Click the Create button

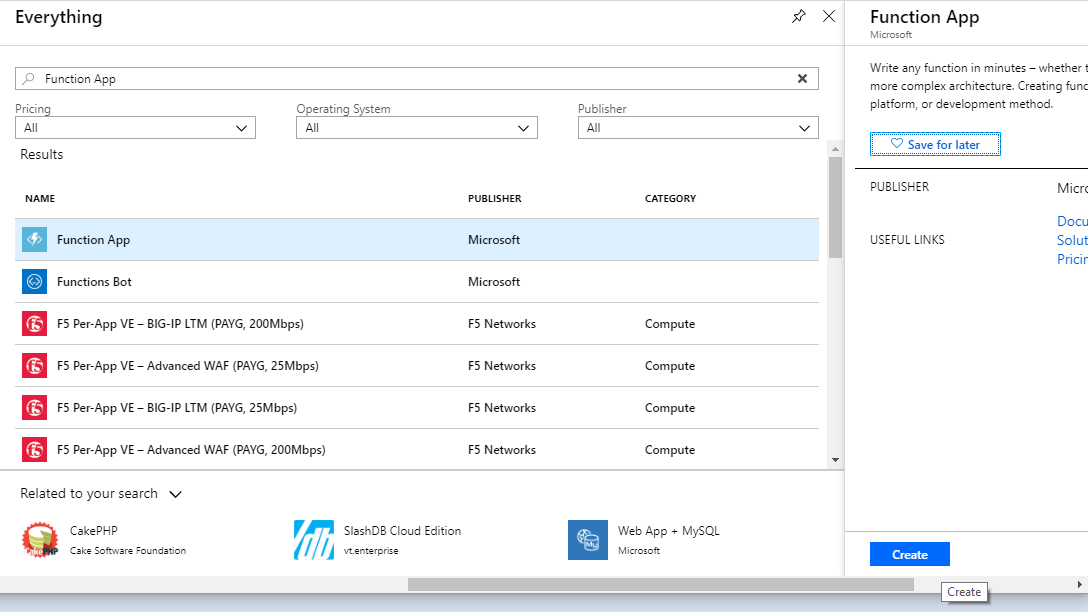[910, 554]
